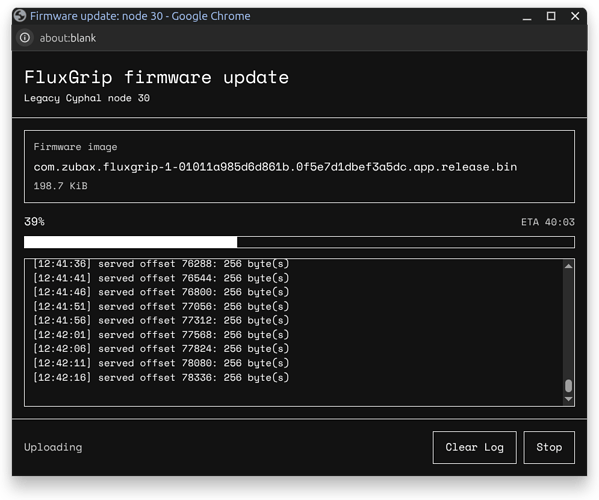
Task: Click the upload progress bar
Action: [x=299, y=242]
